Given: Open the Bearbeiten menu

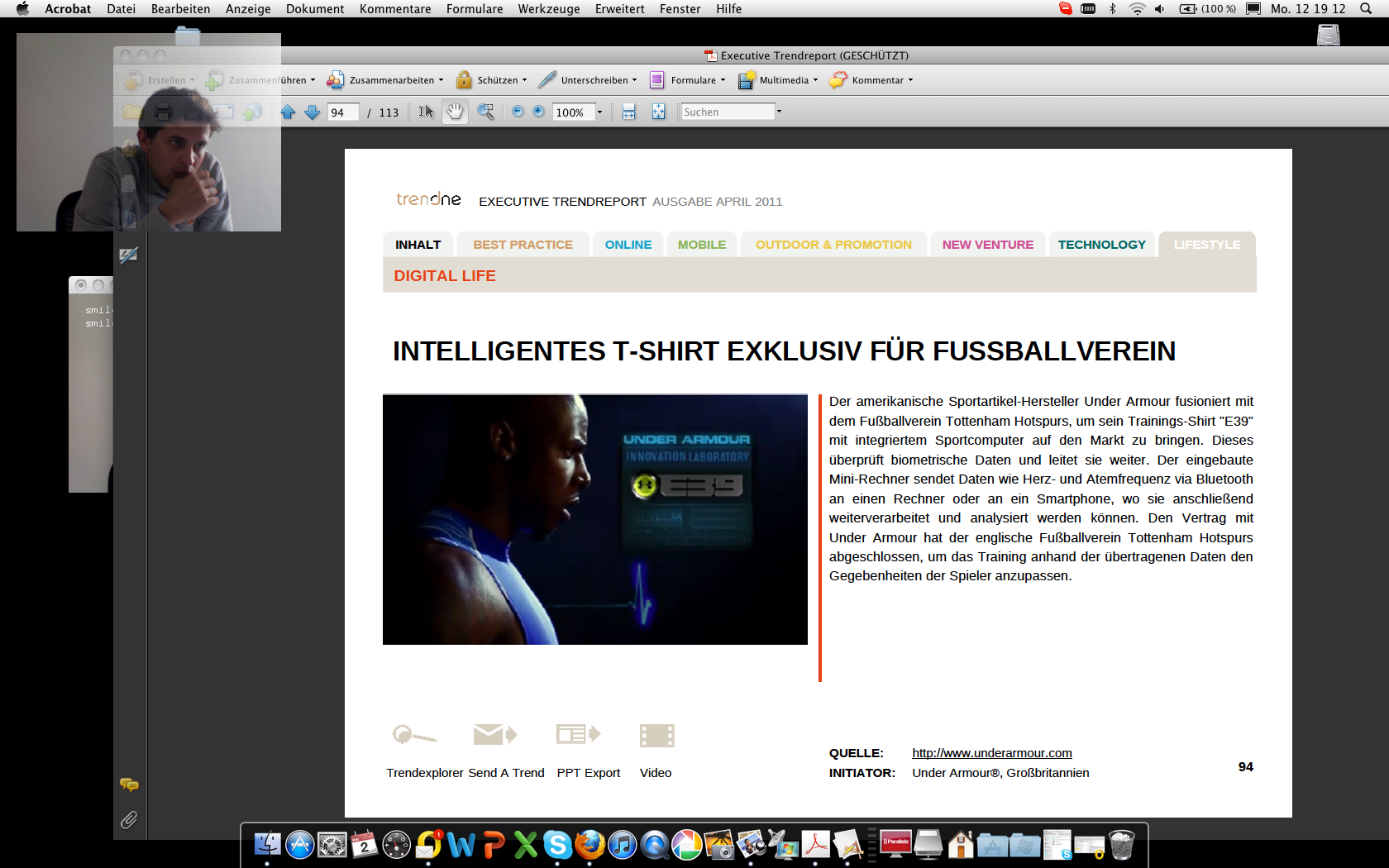Looking at the screenshot, I should click(180, 9).
